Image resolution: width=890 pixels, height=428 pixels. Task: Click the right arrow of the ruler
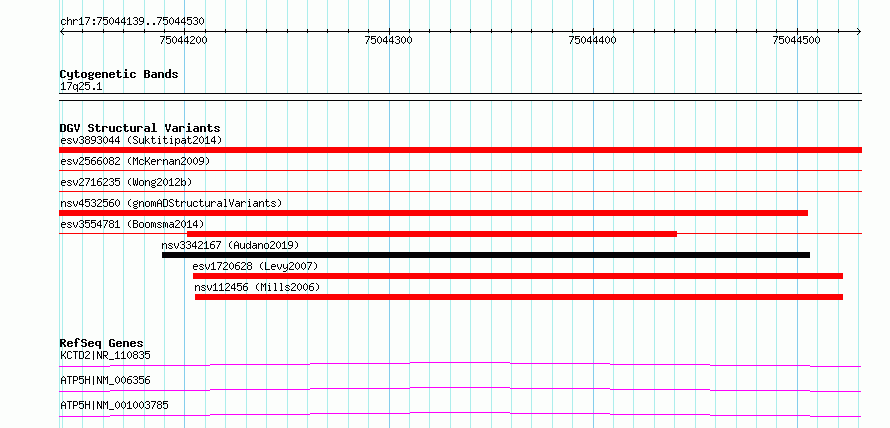pyautogui.click(x=859, y=31)
